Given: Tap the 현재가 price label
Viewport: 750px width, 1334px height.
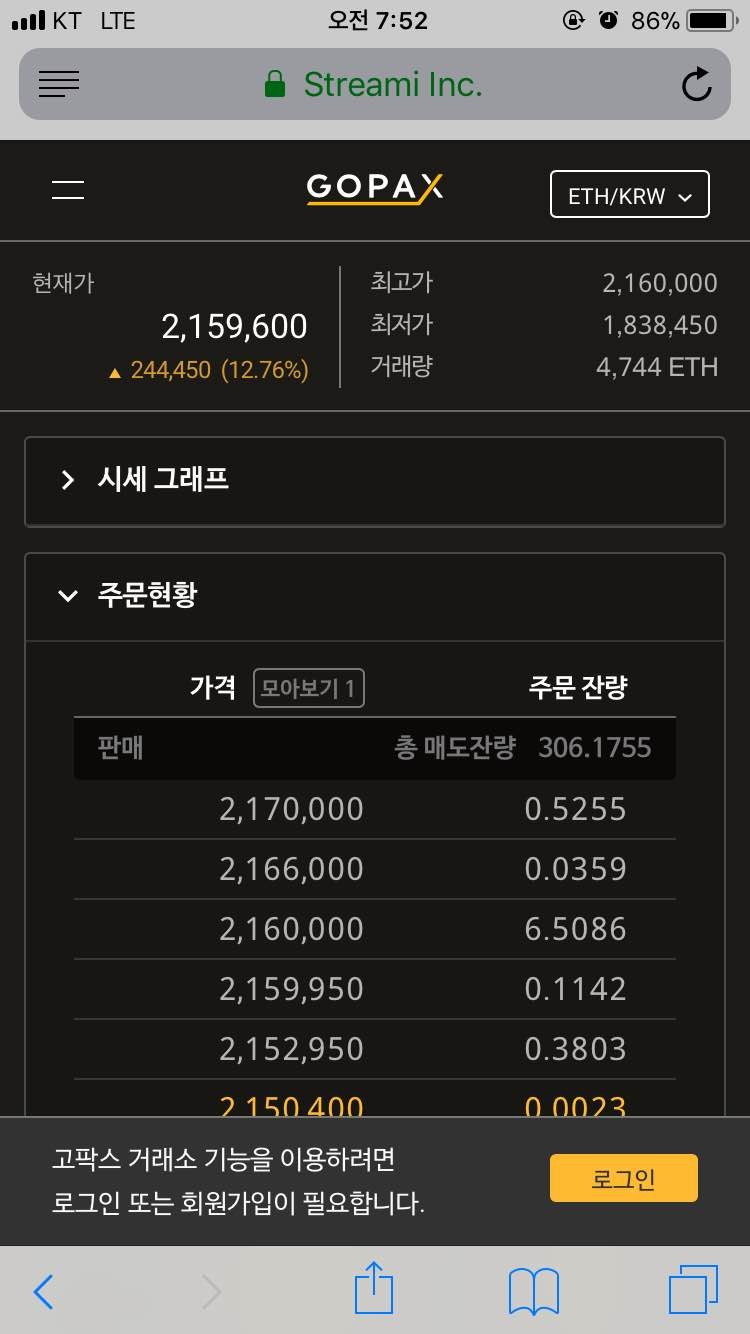Looking at the screenshot, I should [63, 283].
